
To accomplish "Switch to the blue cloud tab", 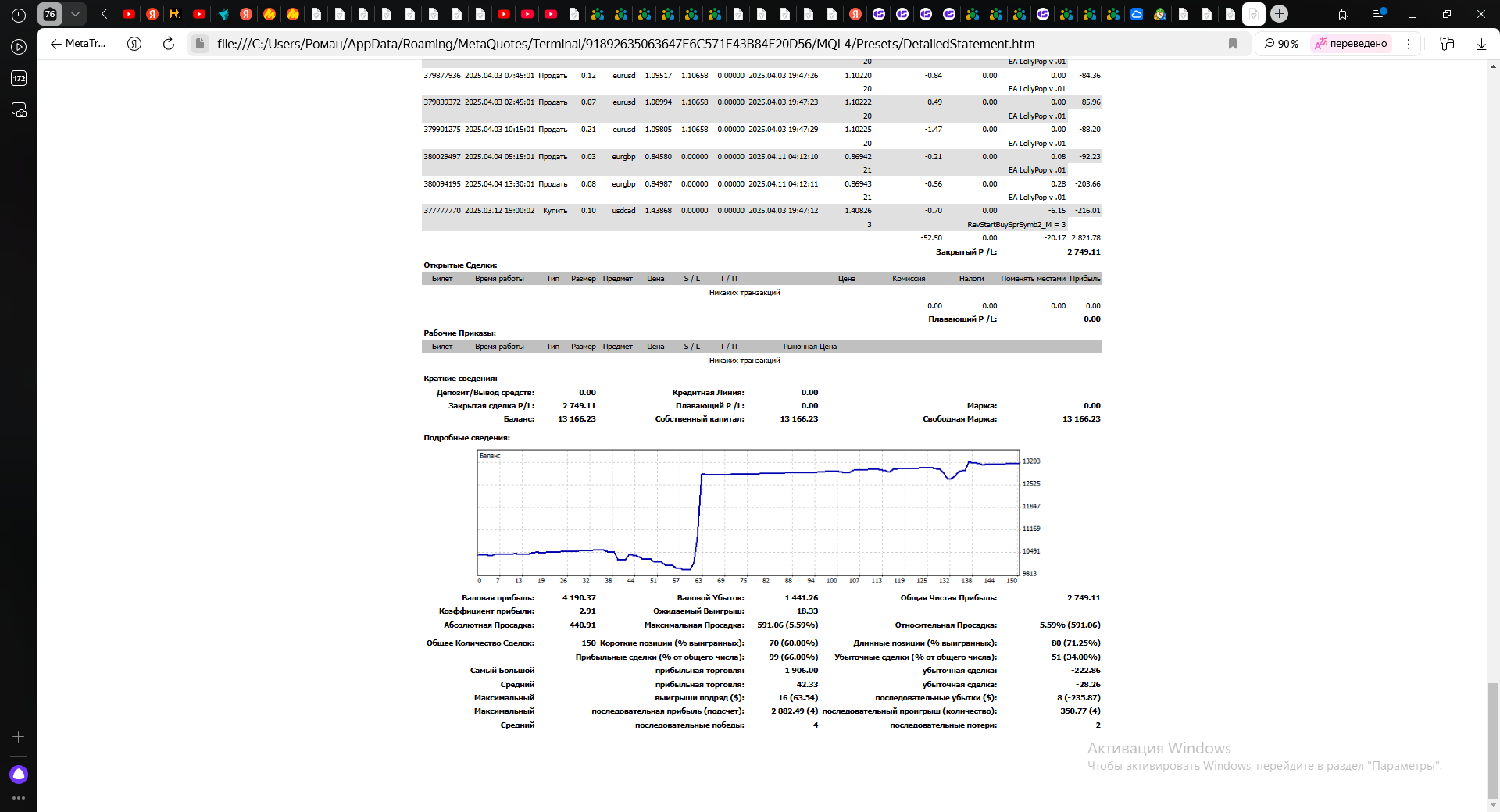I will (1137, 14).
